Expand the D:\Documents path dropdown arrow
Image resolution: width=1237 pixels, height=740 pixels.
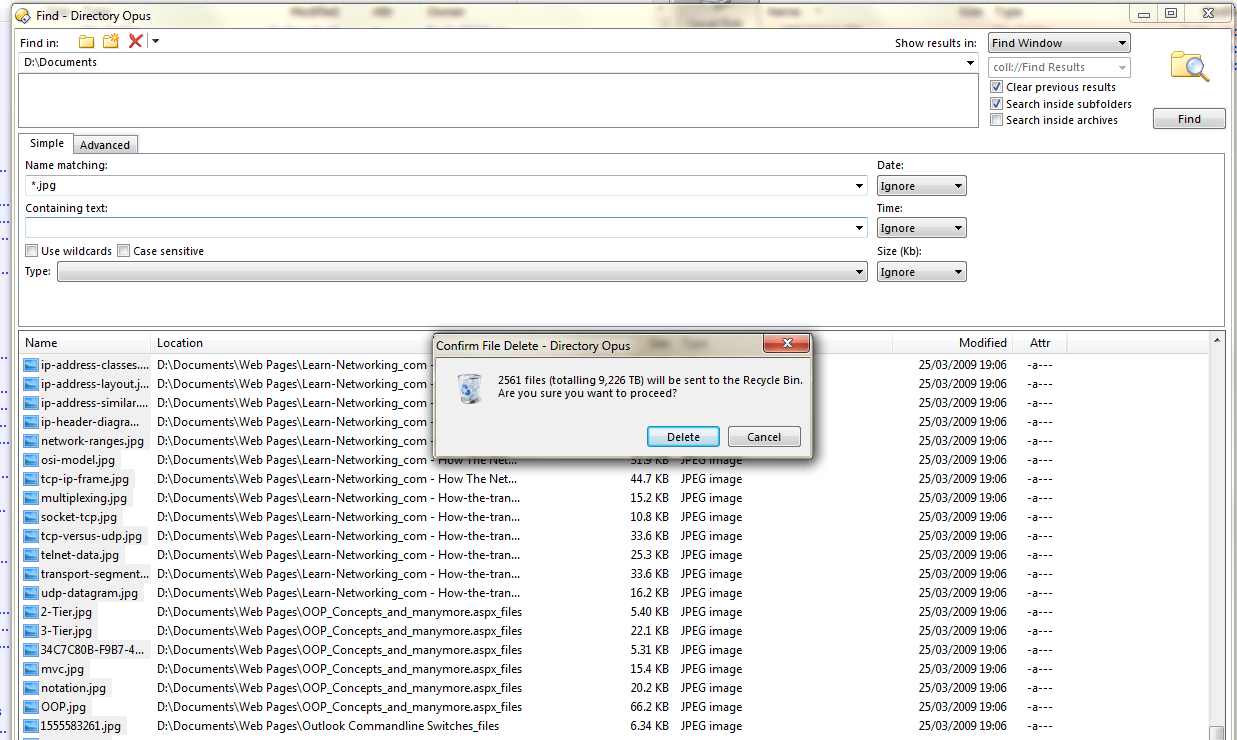pos(970,63)
